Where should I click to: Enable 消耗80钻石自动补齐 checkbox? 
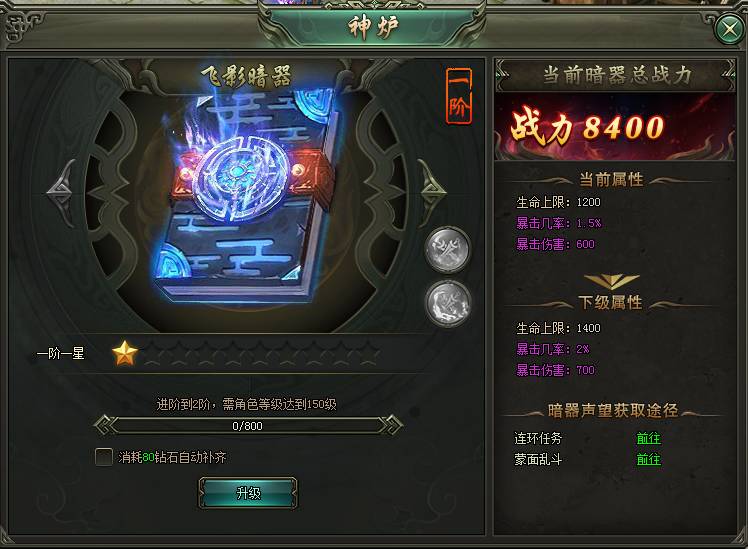(x=104, y=456)
